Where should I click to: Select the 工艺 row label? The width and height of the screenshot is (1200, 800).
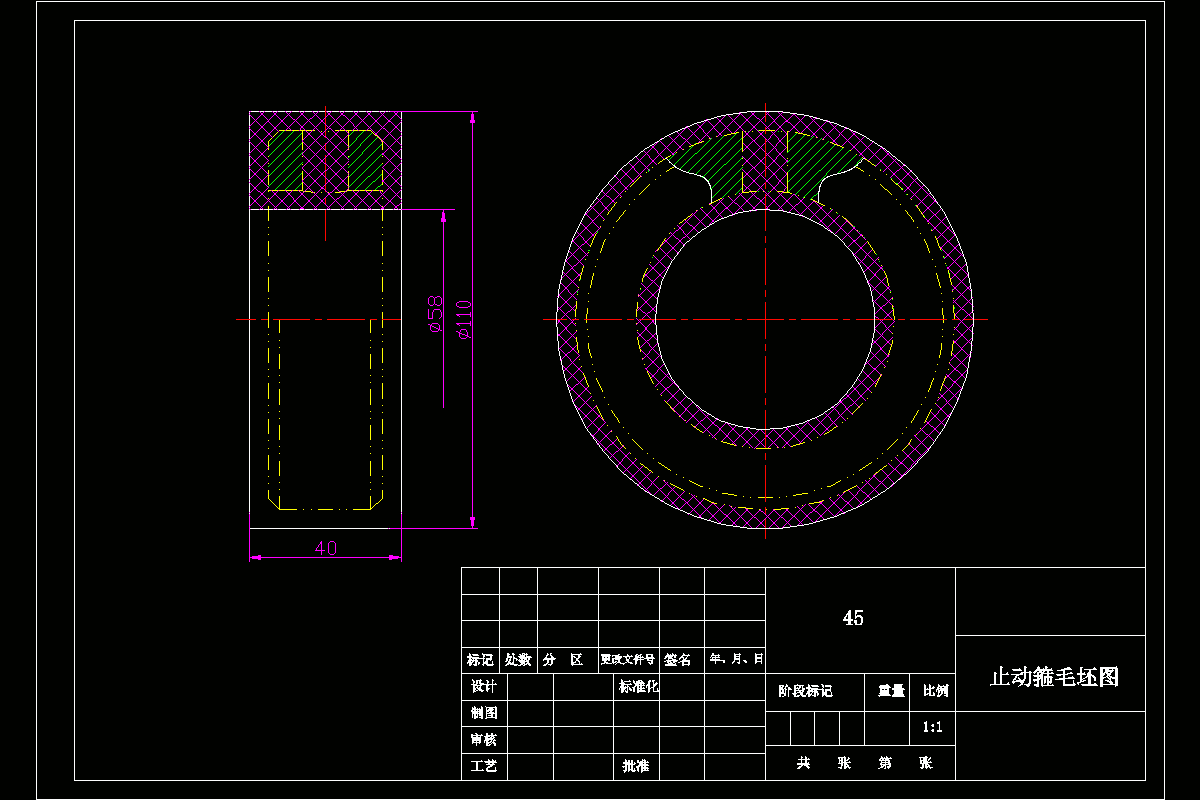tap(484, 766)
